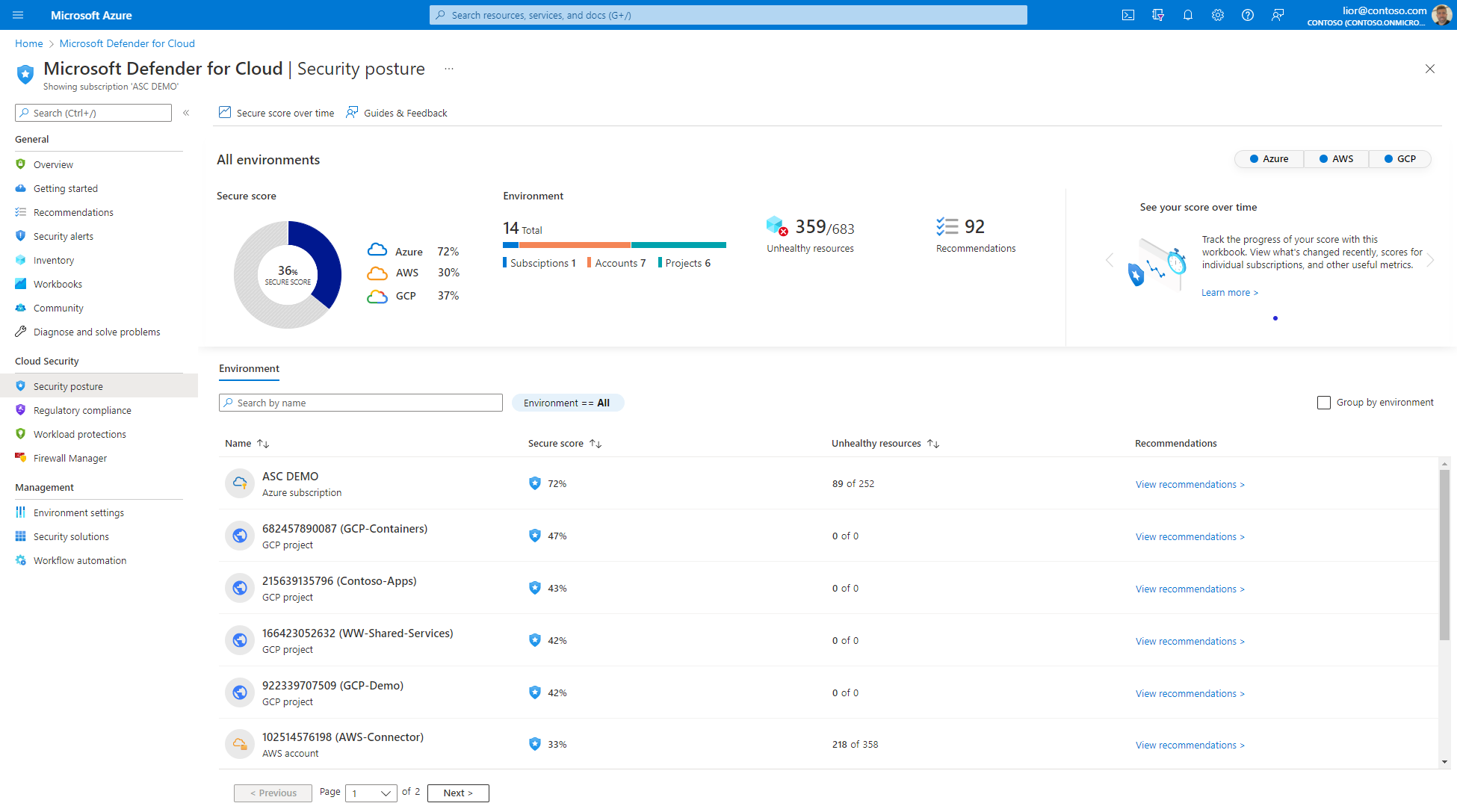Focus the sidebar Search (Ctrl+/) box
The image size is (1457, 812).
point(93,113)
